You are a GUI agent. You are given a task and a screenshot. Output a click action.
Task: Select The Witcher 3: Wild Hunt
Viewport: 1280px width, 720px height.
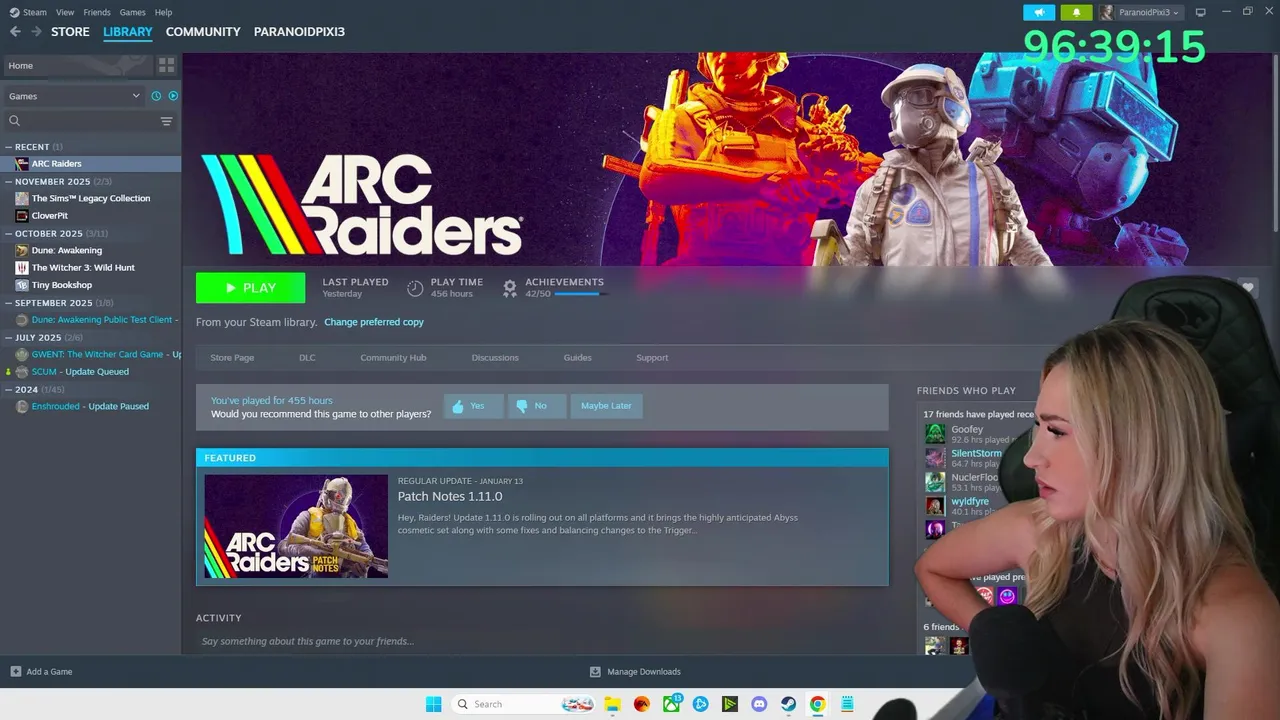(x=83, y=268)
